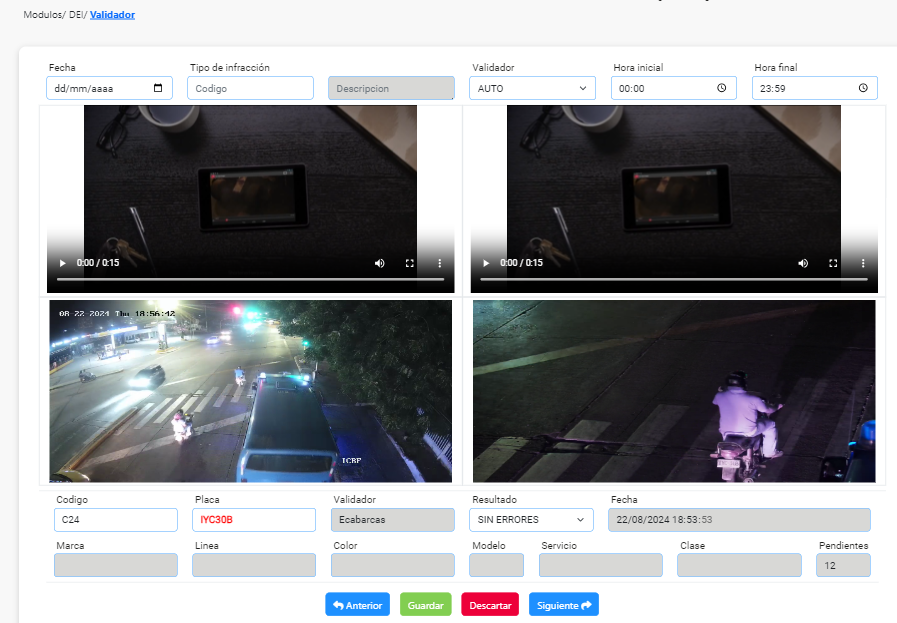Open the wide street camera image
The width and height of the screenshot is (897, 623).
point(251,391)
